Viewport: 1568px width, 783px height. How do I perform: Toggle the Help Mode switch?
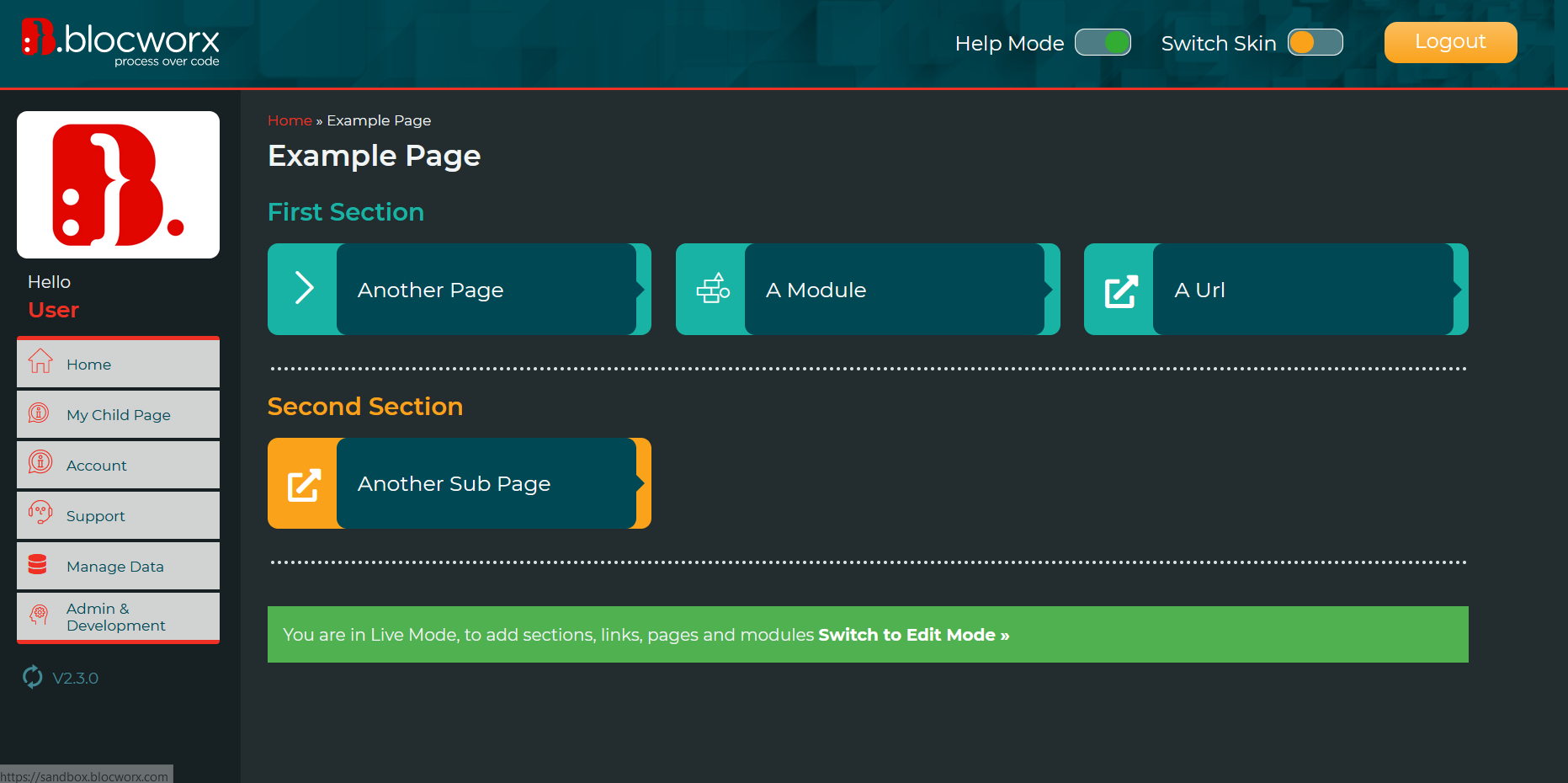click(1103, 42)
